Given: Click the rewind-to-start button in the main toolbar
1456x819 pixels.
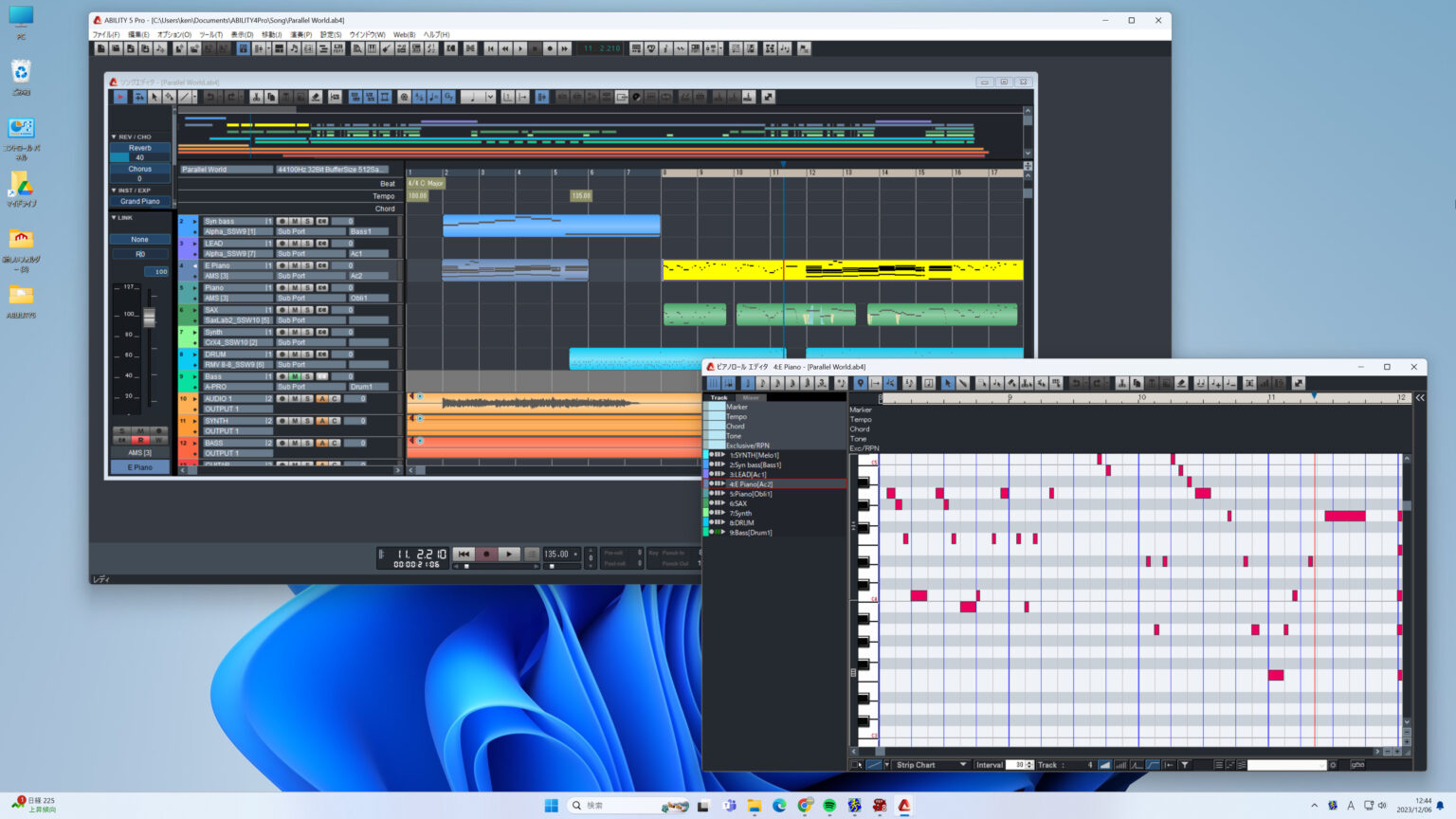Looking at the screenshot, I should coord(490,48).
